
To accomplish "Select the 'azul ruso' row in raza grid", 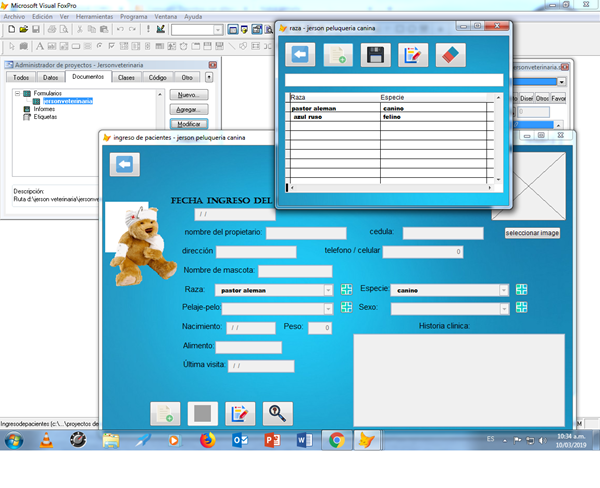I will (x=388, y=117).
